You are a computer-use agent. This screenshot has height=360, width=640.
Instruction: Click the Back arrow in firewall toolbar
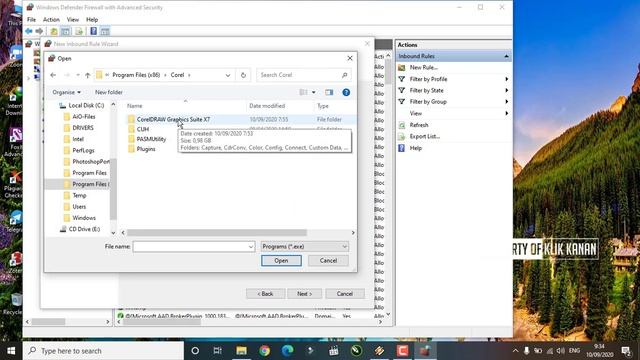point(29,31)
